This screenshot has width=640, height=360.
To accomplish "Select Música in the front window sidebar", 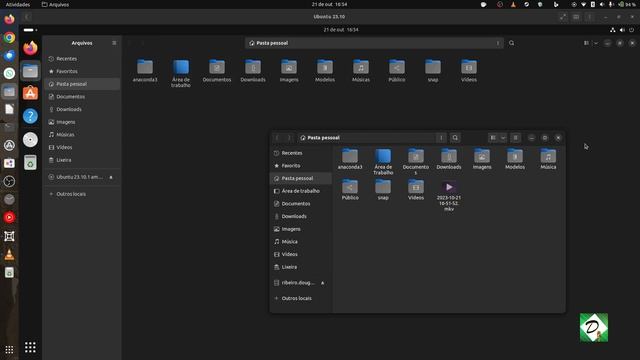I will click(x=301, y=242).
